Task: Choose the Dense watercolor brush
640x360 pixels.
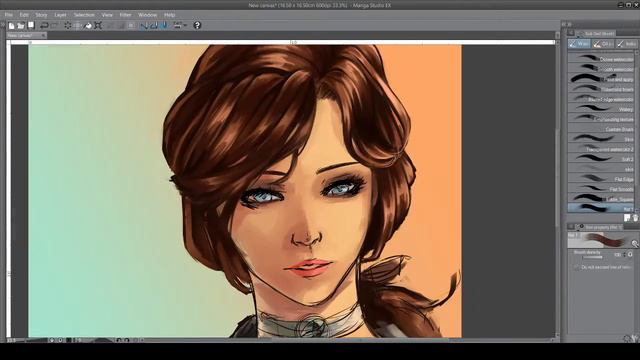Action: tap(601, 59)
